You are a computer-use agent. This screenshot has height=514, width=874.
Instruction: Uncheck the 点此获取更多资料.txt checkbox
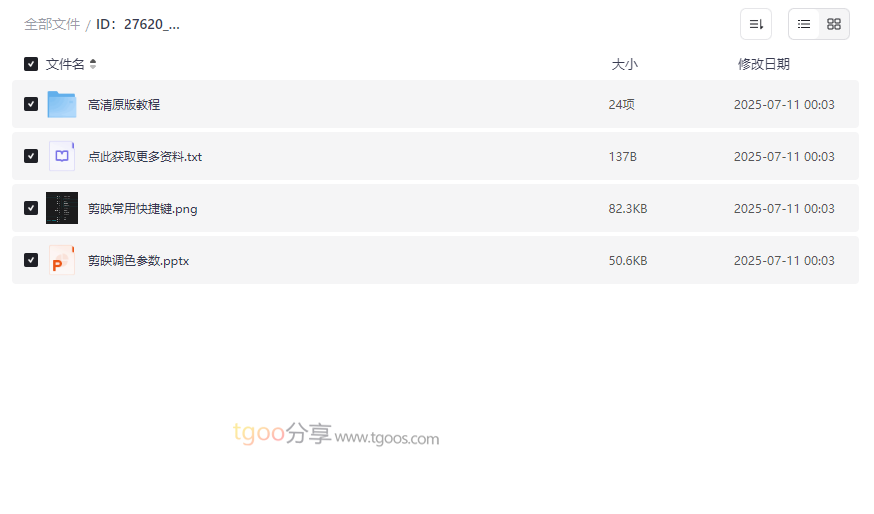pyautogui.click(x=31, y=156)
